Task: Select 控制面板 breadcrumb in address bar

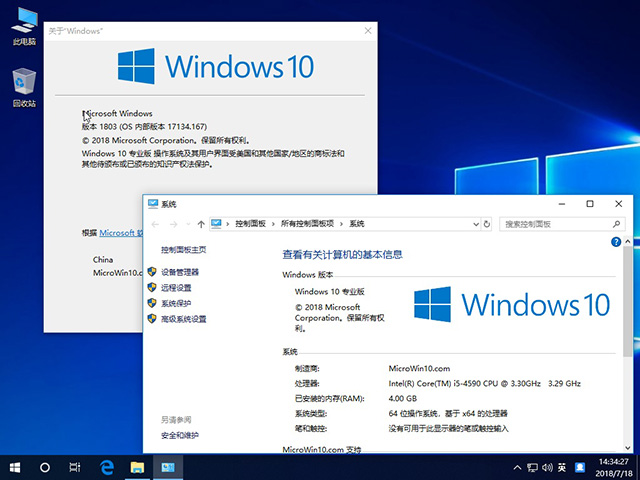Action: (251, 224)
